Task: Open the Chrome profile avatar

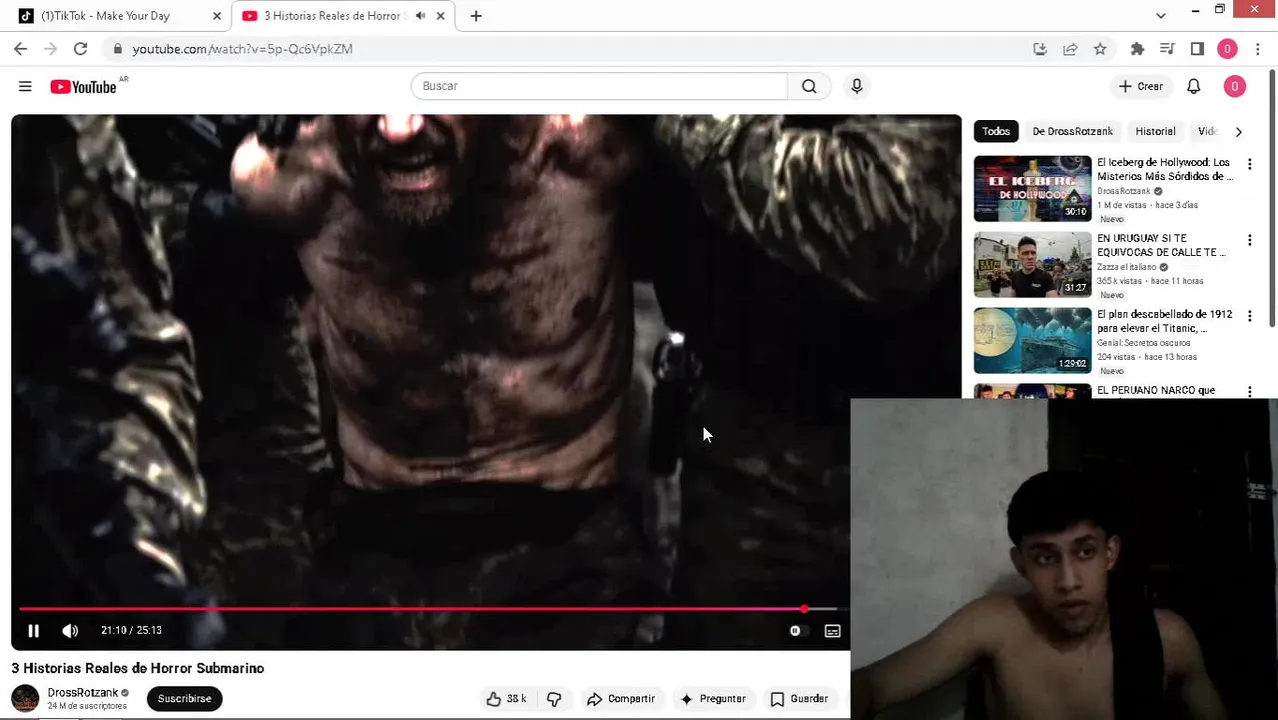Action: pos(1227,49)
